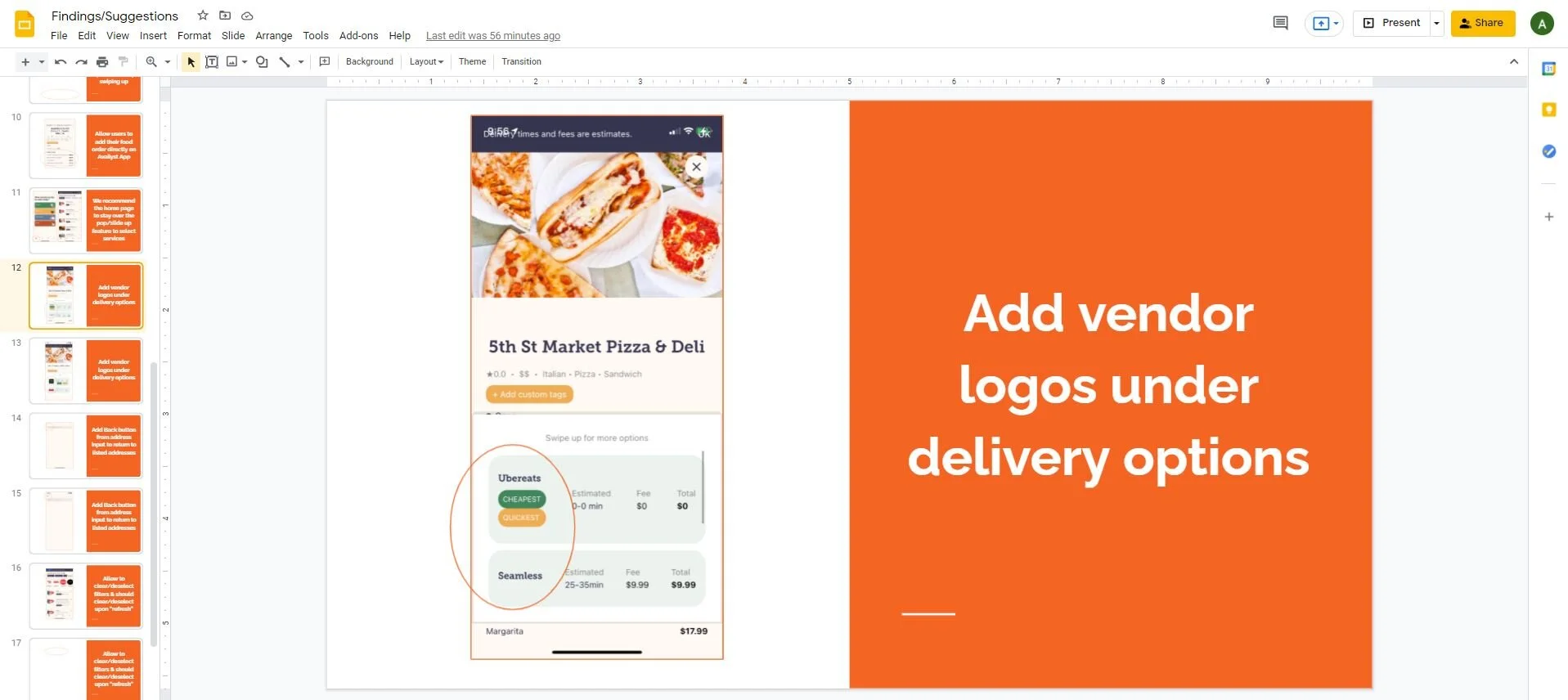Viewport: 1568px width, 700px height.
Task: Expand the line type dropdown arrow
Action: 301,61
